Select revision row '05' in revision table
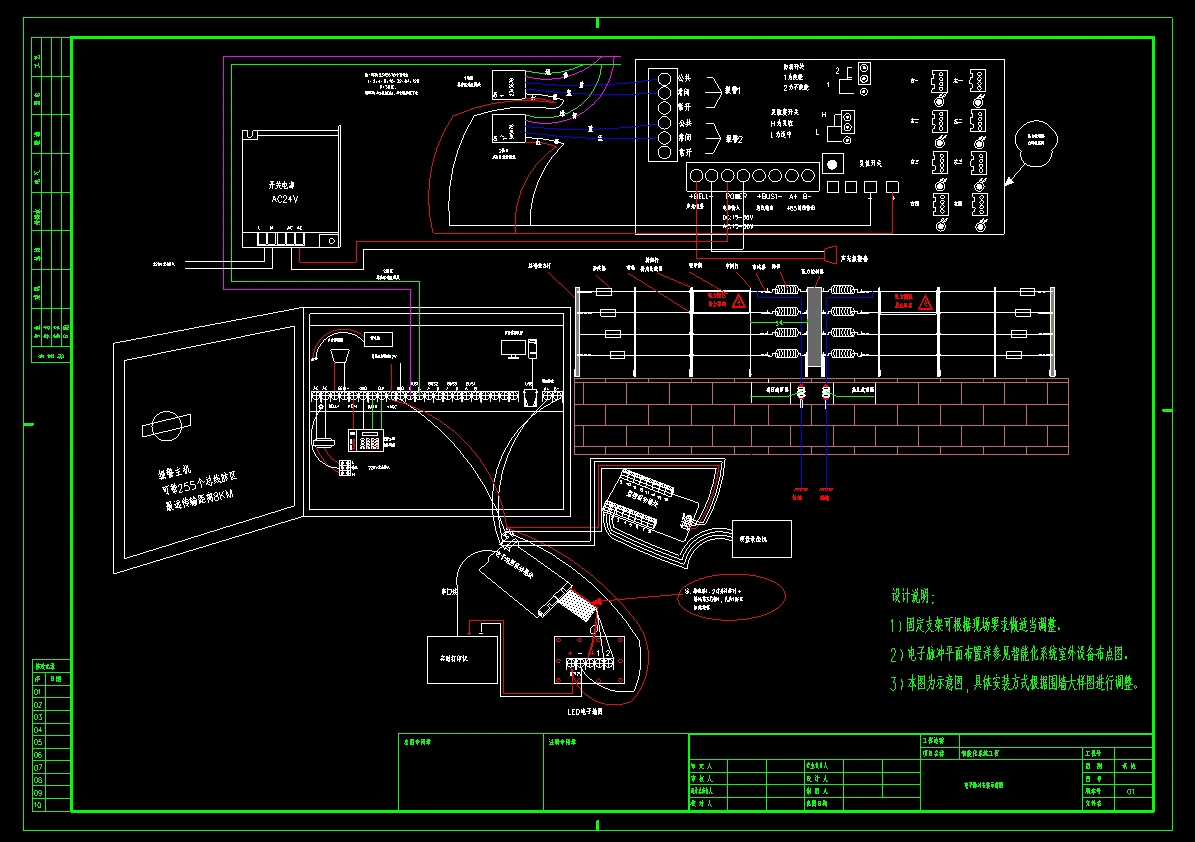Image resolution: width=1195 pixels, height=842 pixels. coord(51,742)
